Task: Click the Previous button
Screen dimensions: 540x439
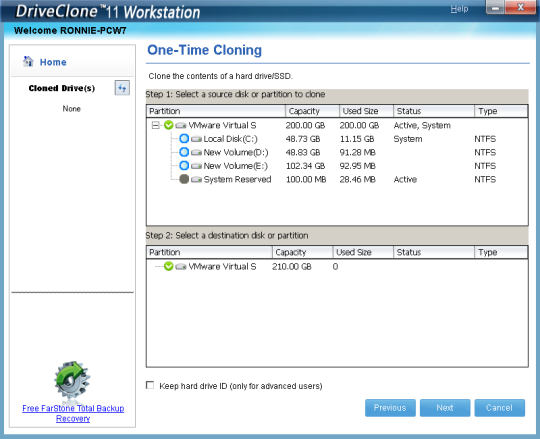Action: [390, 408]
